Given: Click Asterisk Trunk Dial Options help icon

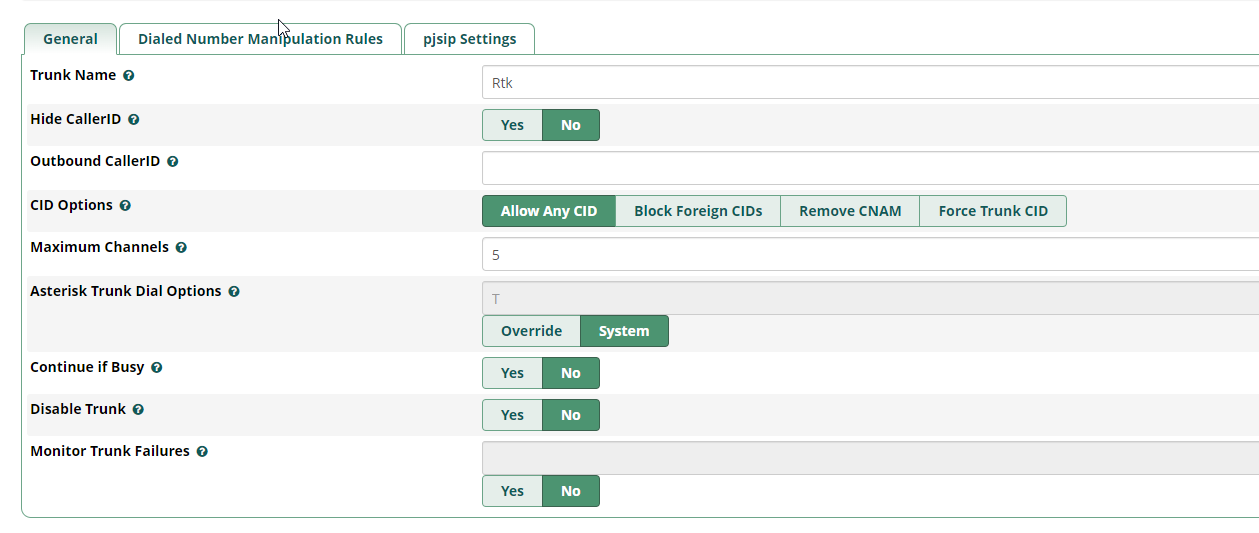Looking at the screenshot, I should click(234, 292).
